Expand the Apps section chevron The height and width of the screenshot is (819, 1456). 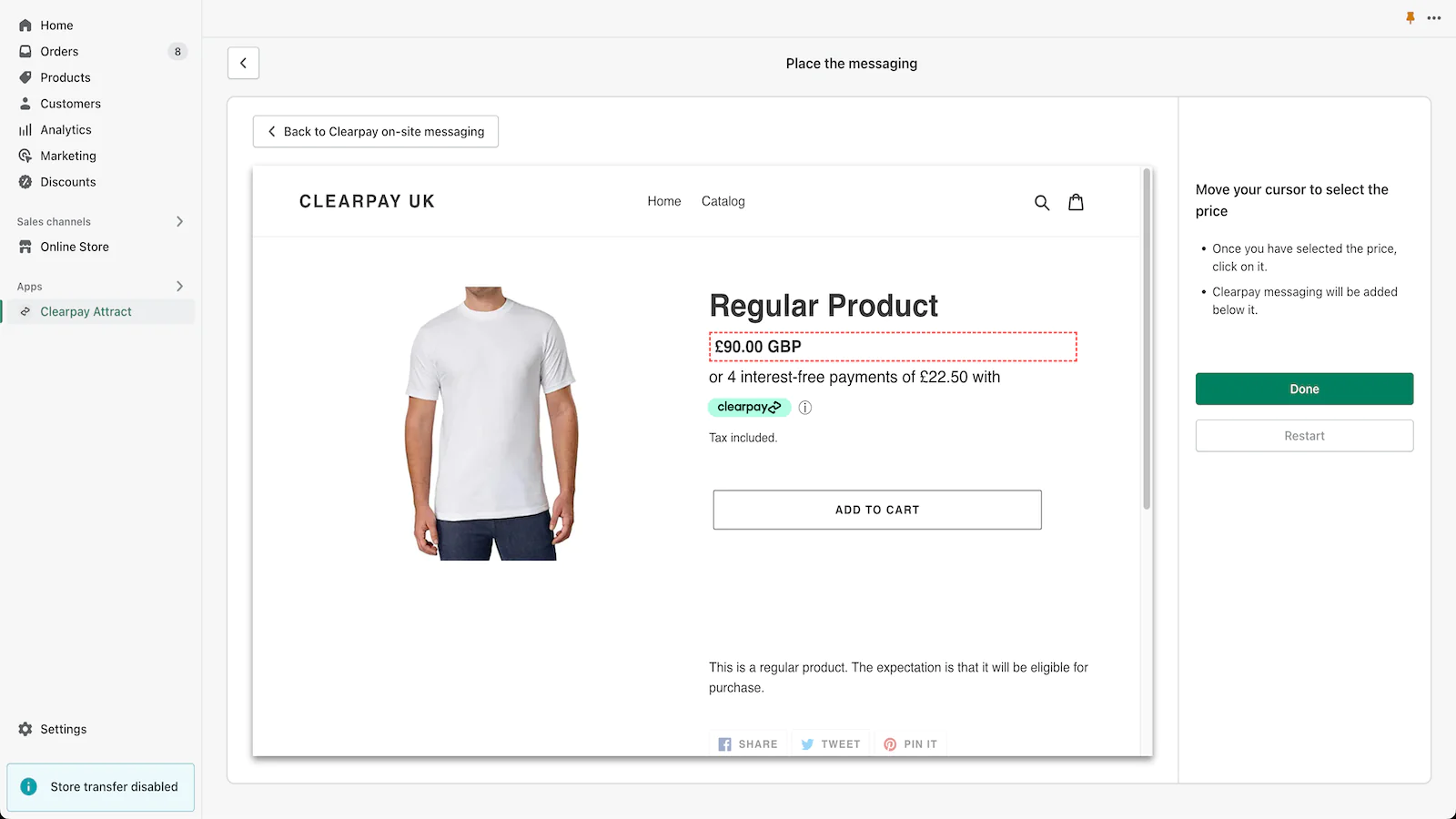tap(179, 286)
